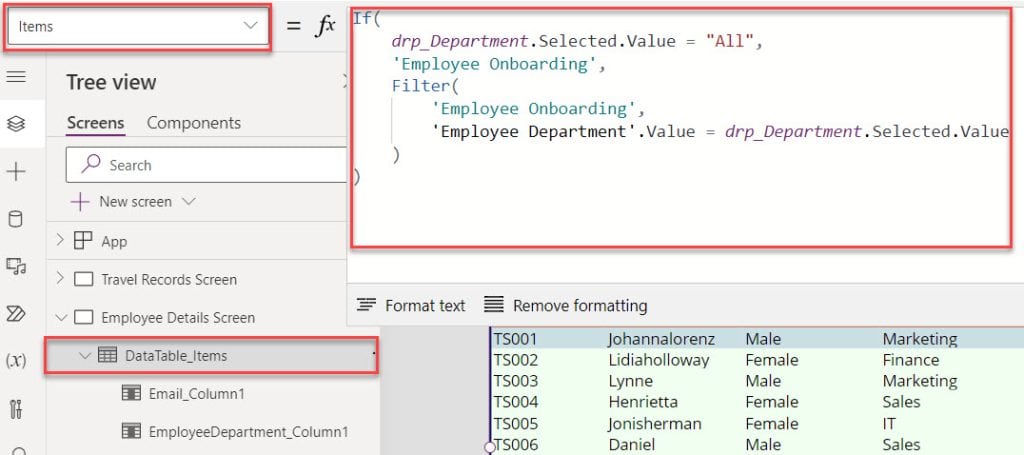
Task: Click inside the formula editor
Action: [x=681, y=128]
